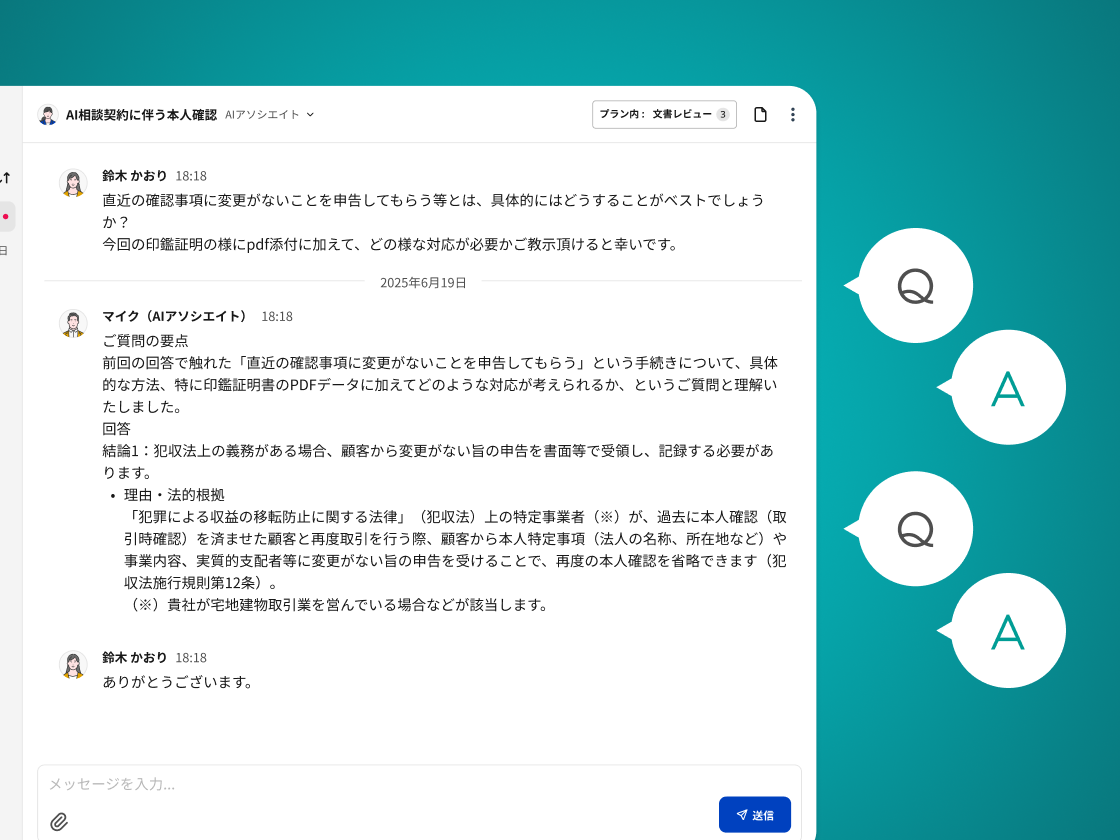Click the topmost Q speech bubble

[915, 286]
